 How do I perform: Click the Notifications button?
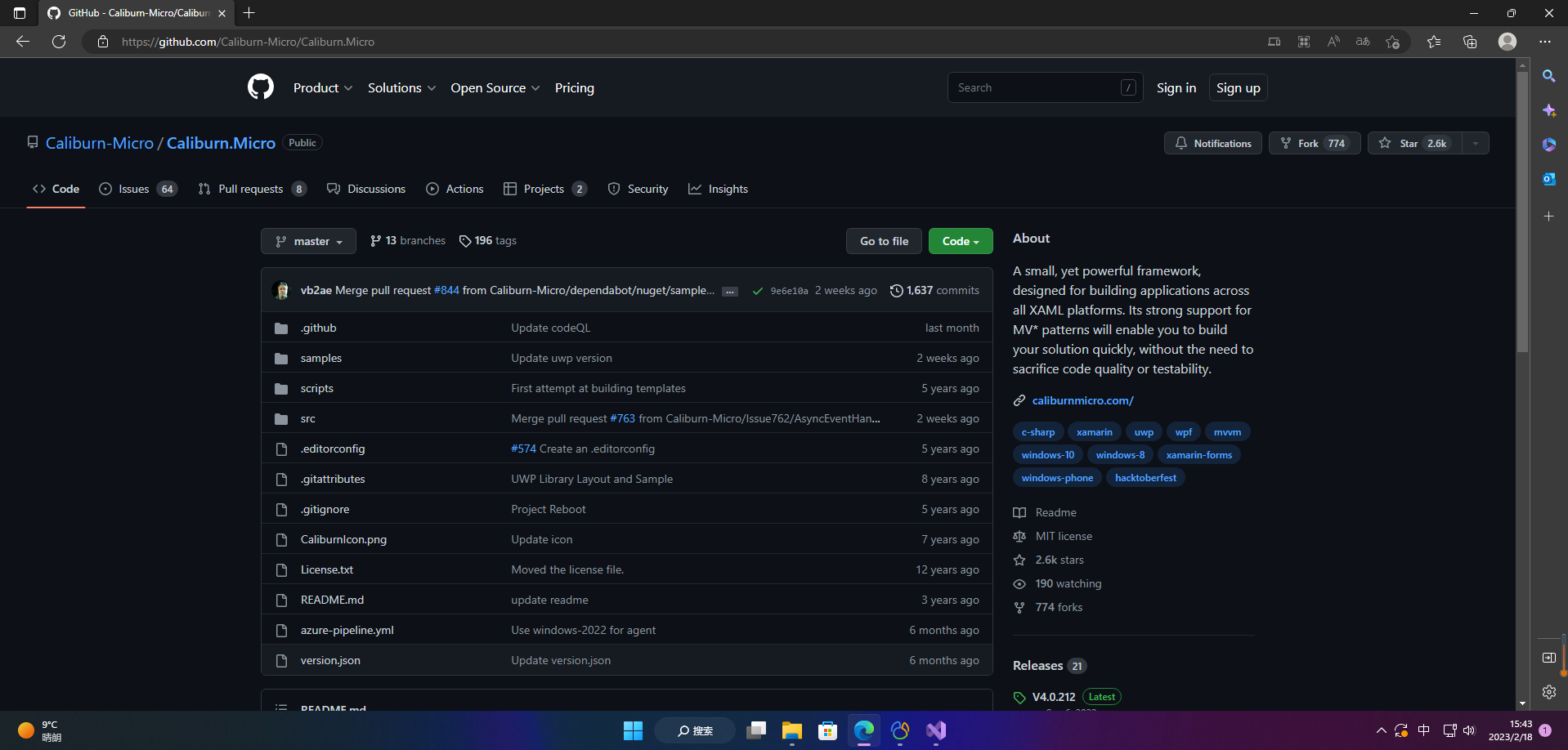click(x=1213, y=143)
